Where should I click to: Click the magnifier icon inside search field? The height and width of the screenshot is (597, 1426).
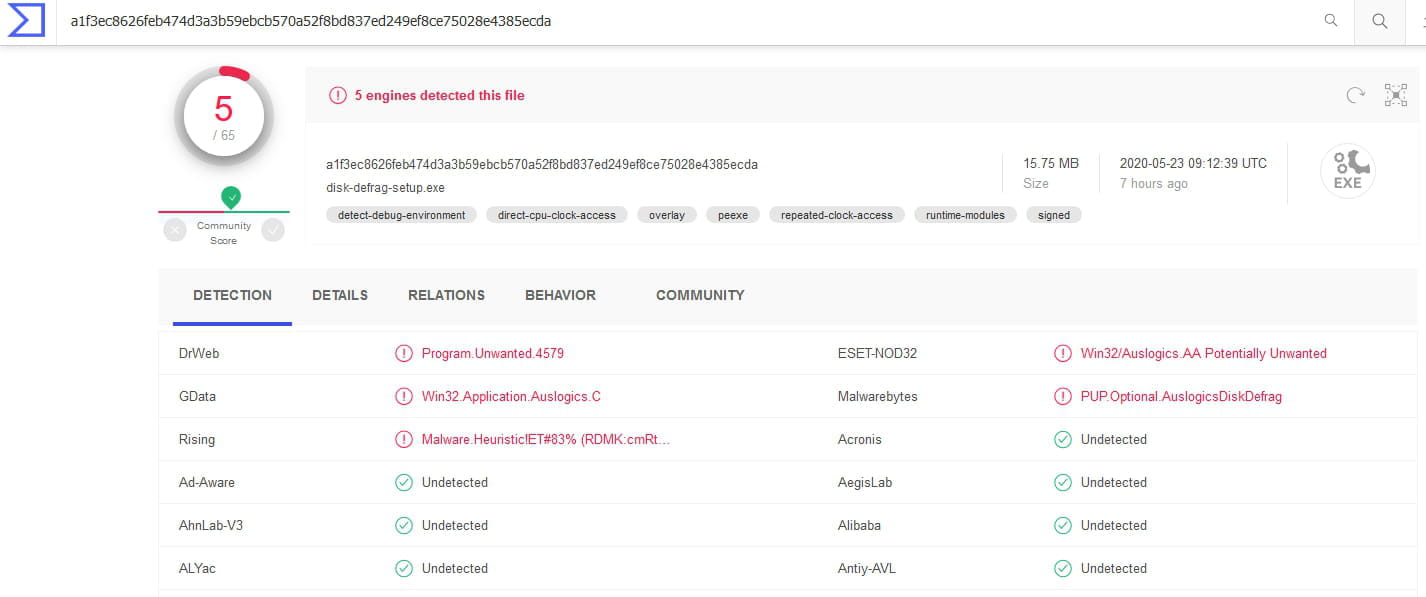pyautogui.click(x=1331, y=20)
